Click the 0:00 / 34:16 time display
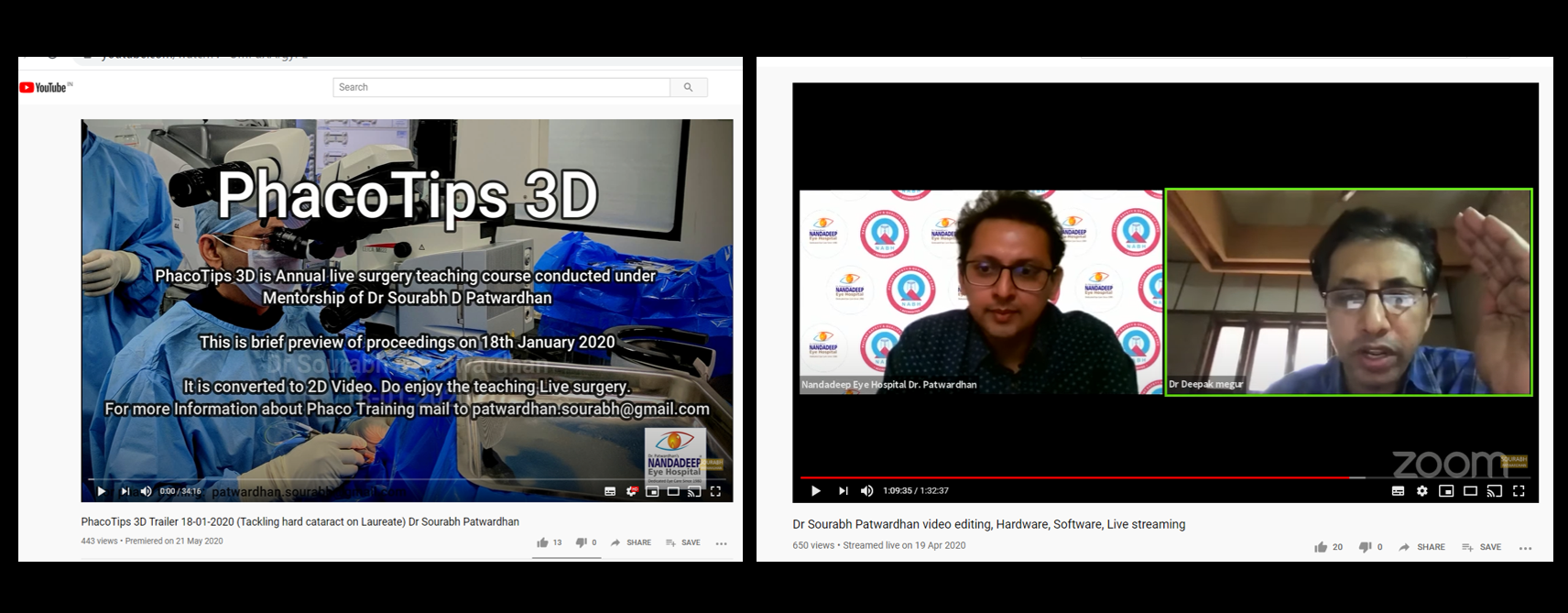The height and width of the screenshot is (613, 1568). tap(180, 491)
